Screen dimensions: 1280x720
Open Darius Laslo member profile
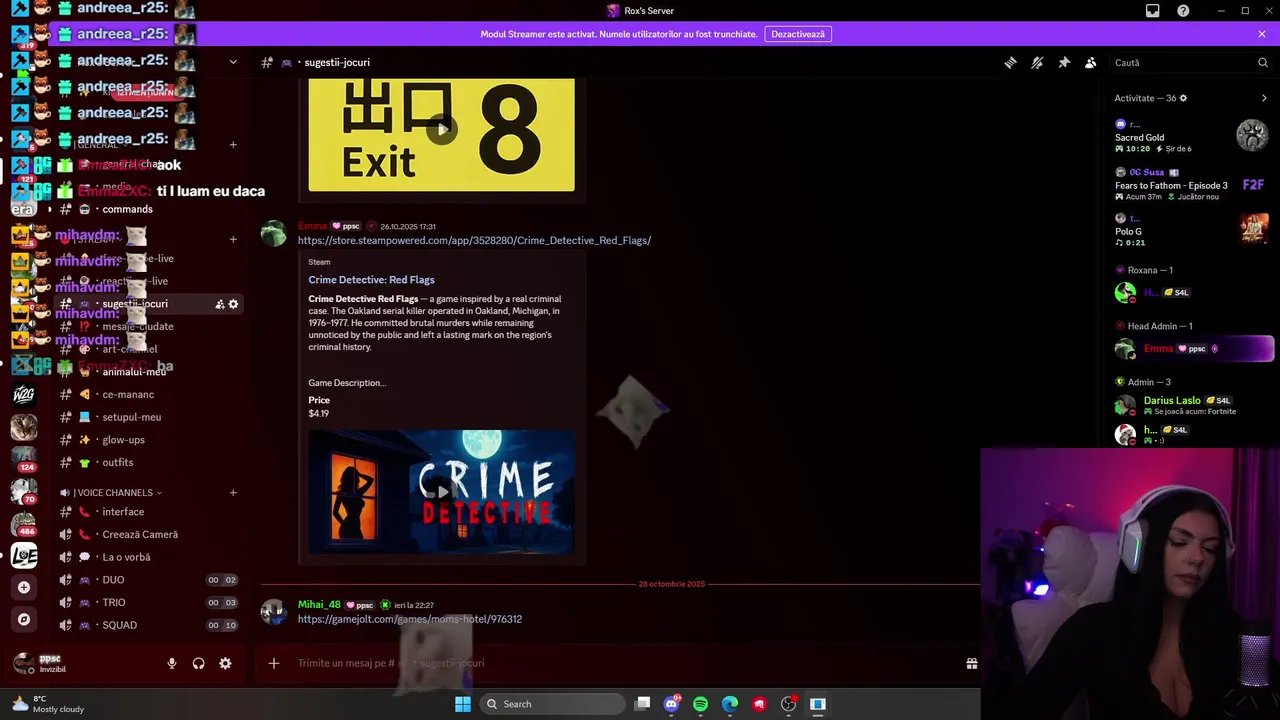click(1193, 405)
